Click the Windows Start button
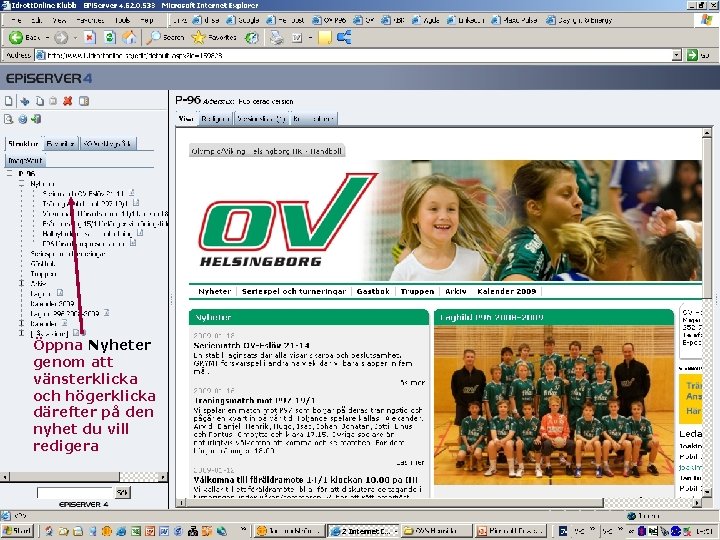720x540 pixels. coord(17,531)
